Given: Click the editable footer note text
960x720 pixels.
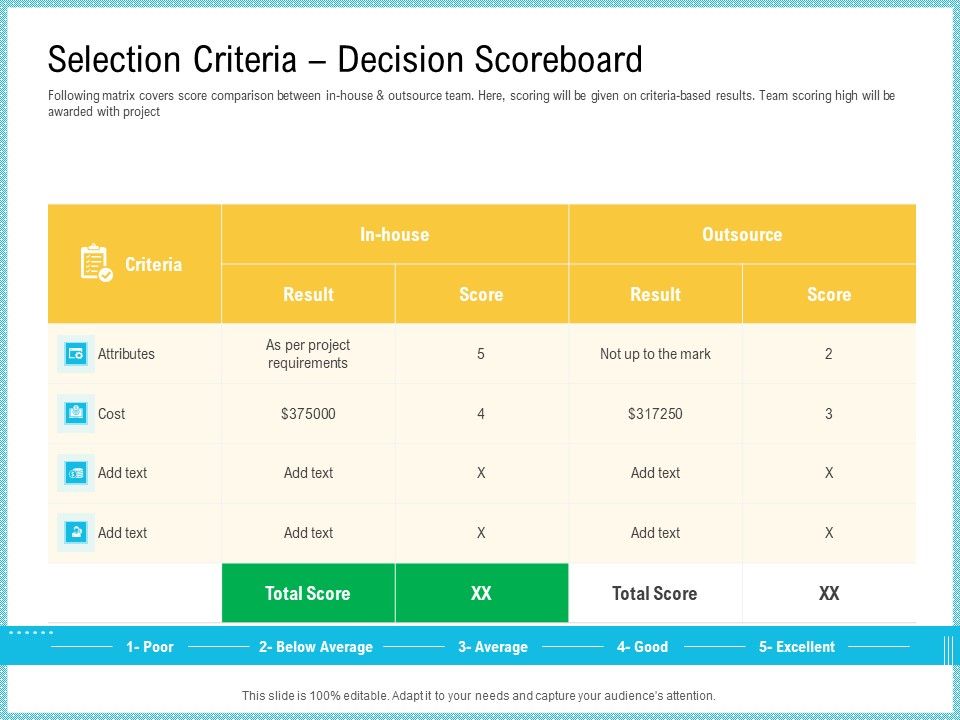Looking at the screenshot, I should (x=480, y=694).
